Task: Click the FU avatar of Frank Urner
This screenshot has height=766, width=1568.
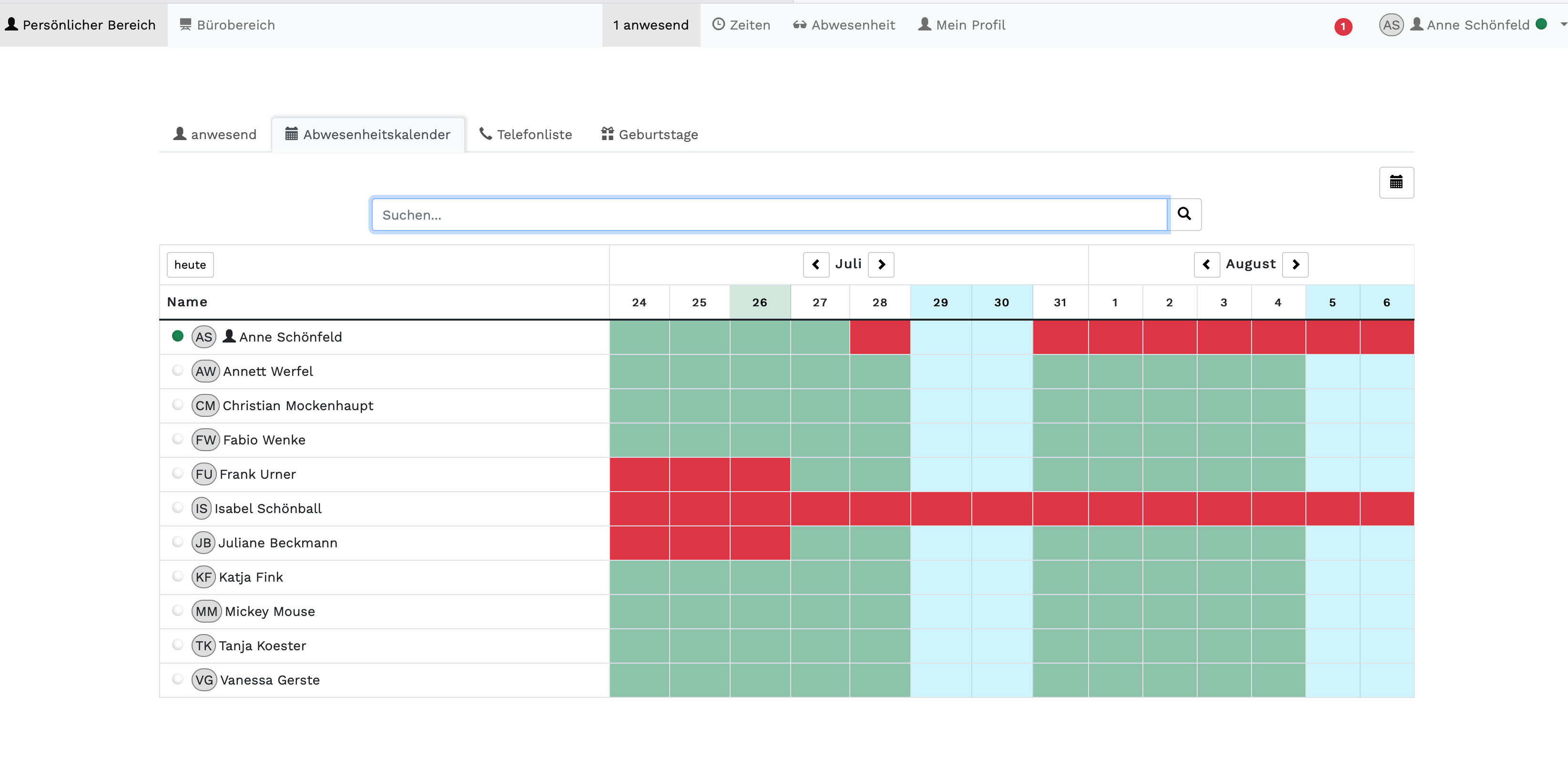Action: point(204,474)
